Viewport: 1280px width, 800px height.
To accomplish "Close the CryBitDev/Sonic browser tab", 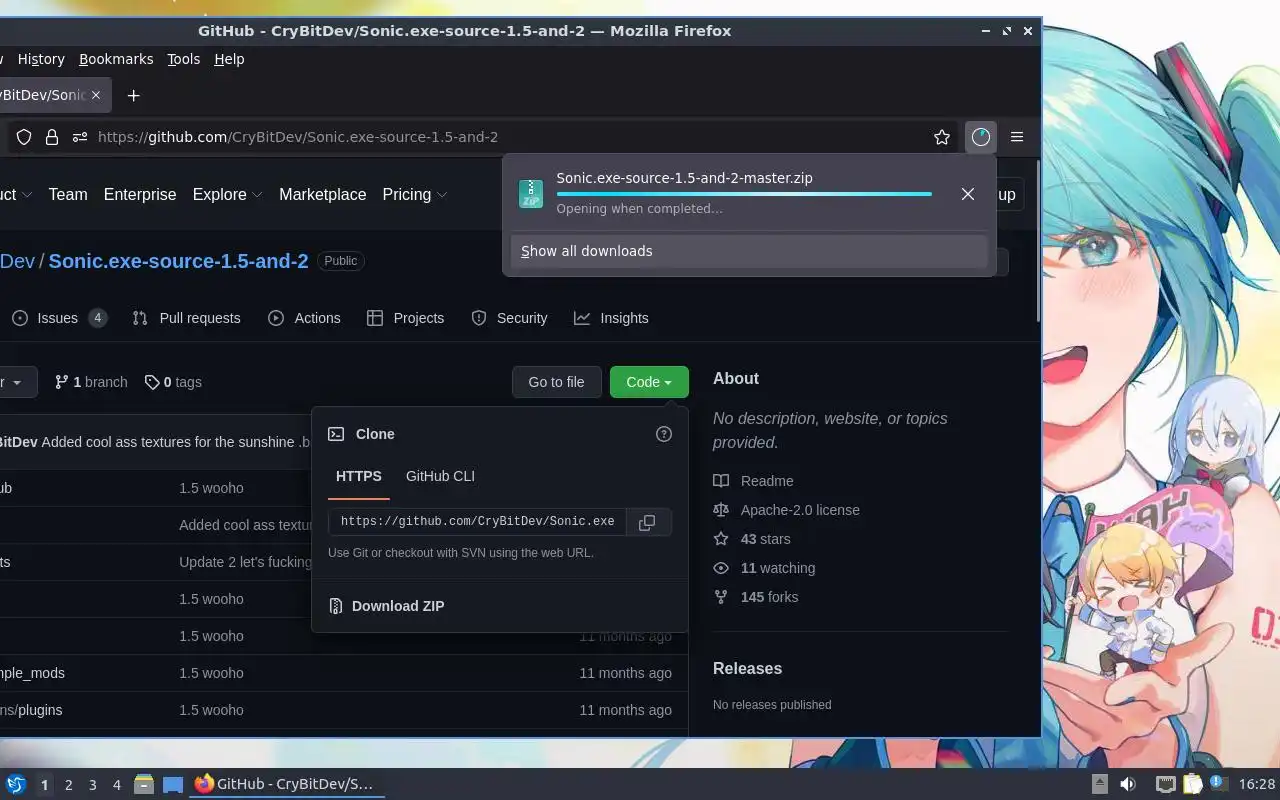I will 96,95.
